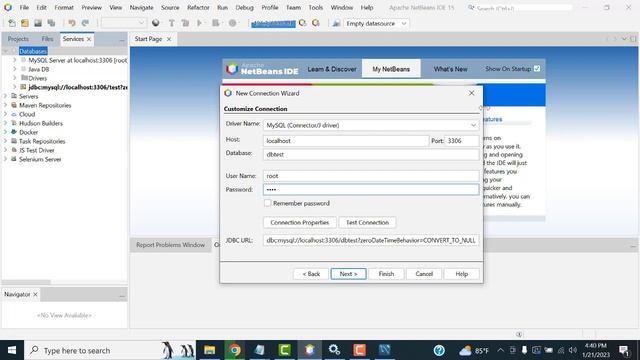Select Selenium Server in Services tree
The width and height of the screenshot is (640, 360).
tap(40, 159)
